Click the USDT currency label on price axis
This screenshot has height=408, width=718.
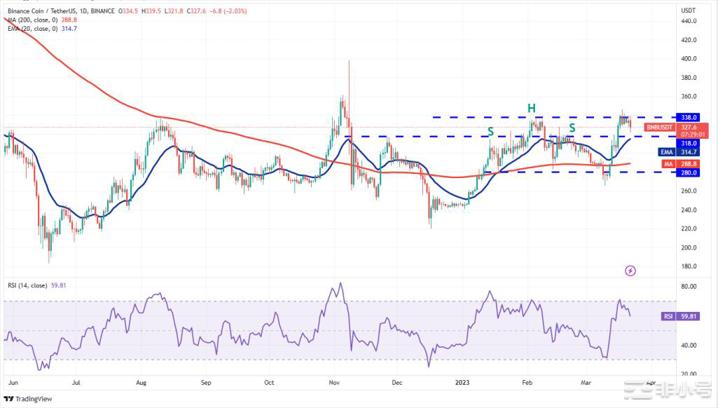pyautogui.click(x=687, y=9)
